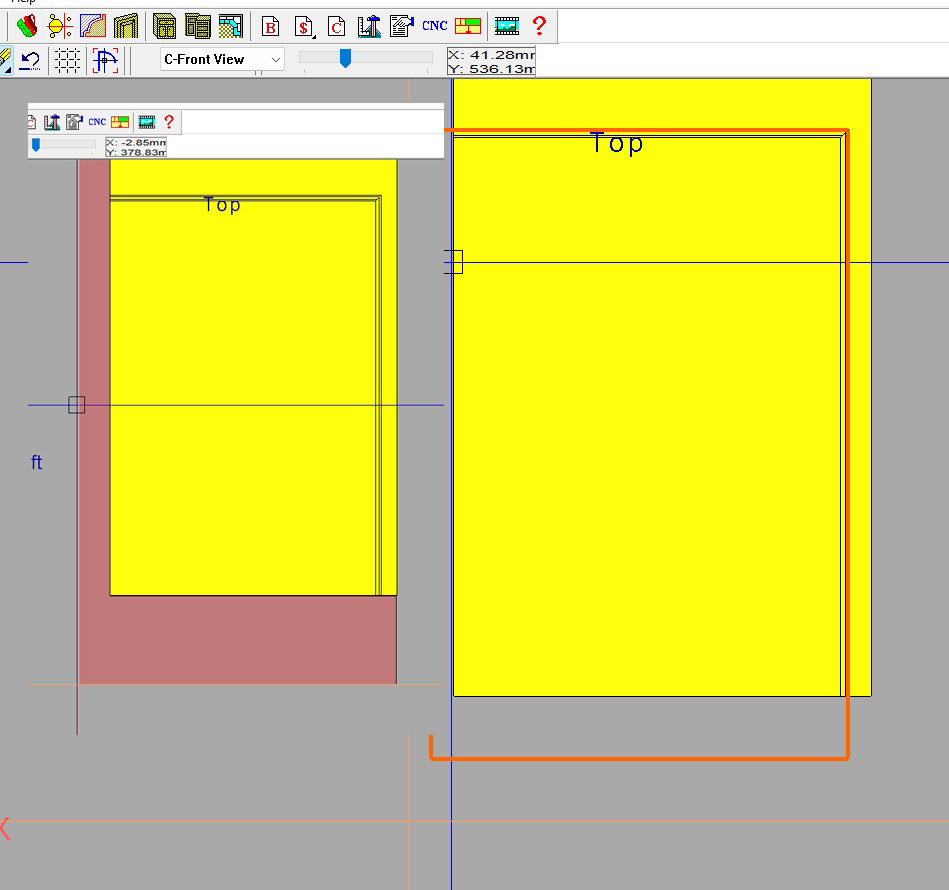Click the zoom slider beside the view dropdown

point(345,59)
